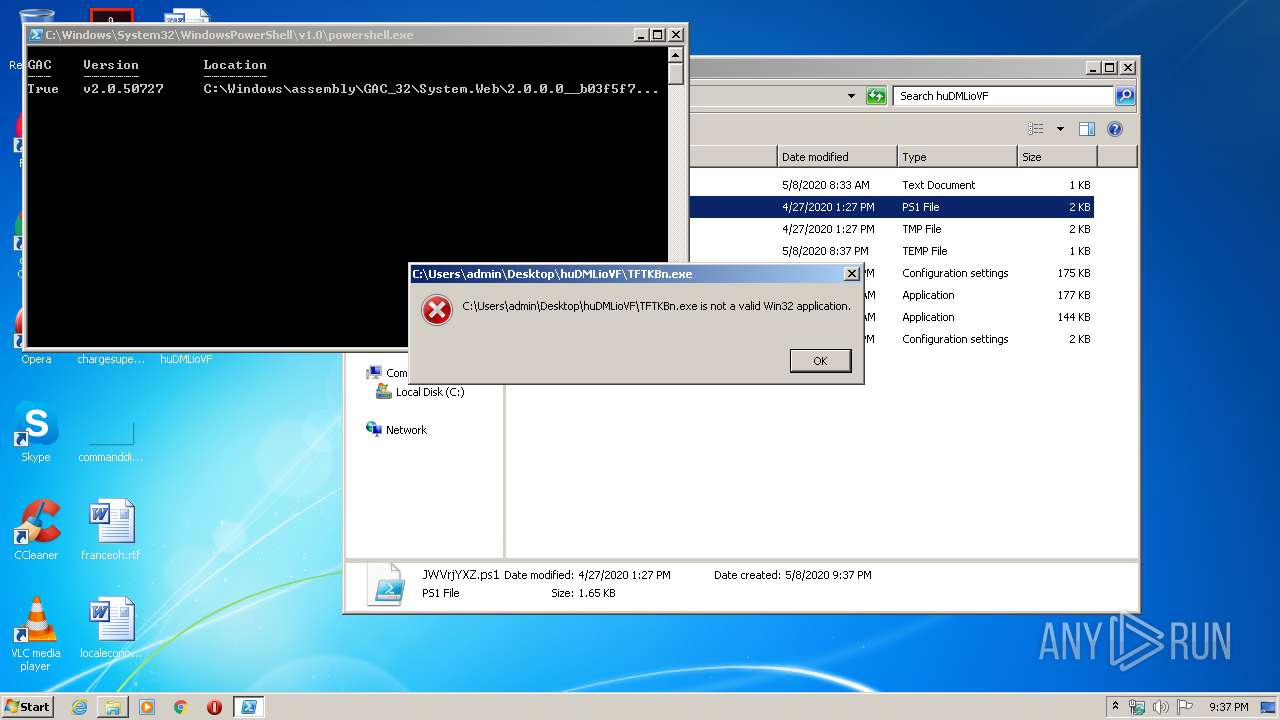Open Windows Explorer taskbar button
Viewport: 1280px width, 720px height.
click(113, 707)
